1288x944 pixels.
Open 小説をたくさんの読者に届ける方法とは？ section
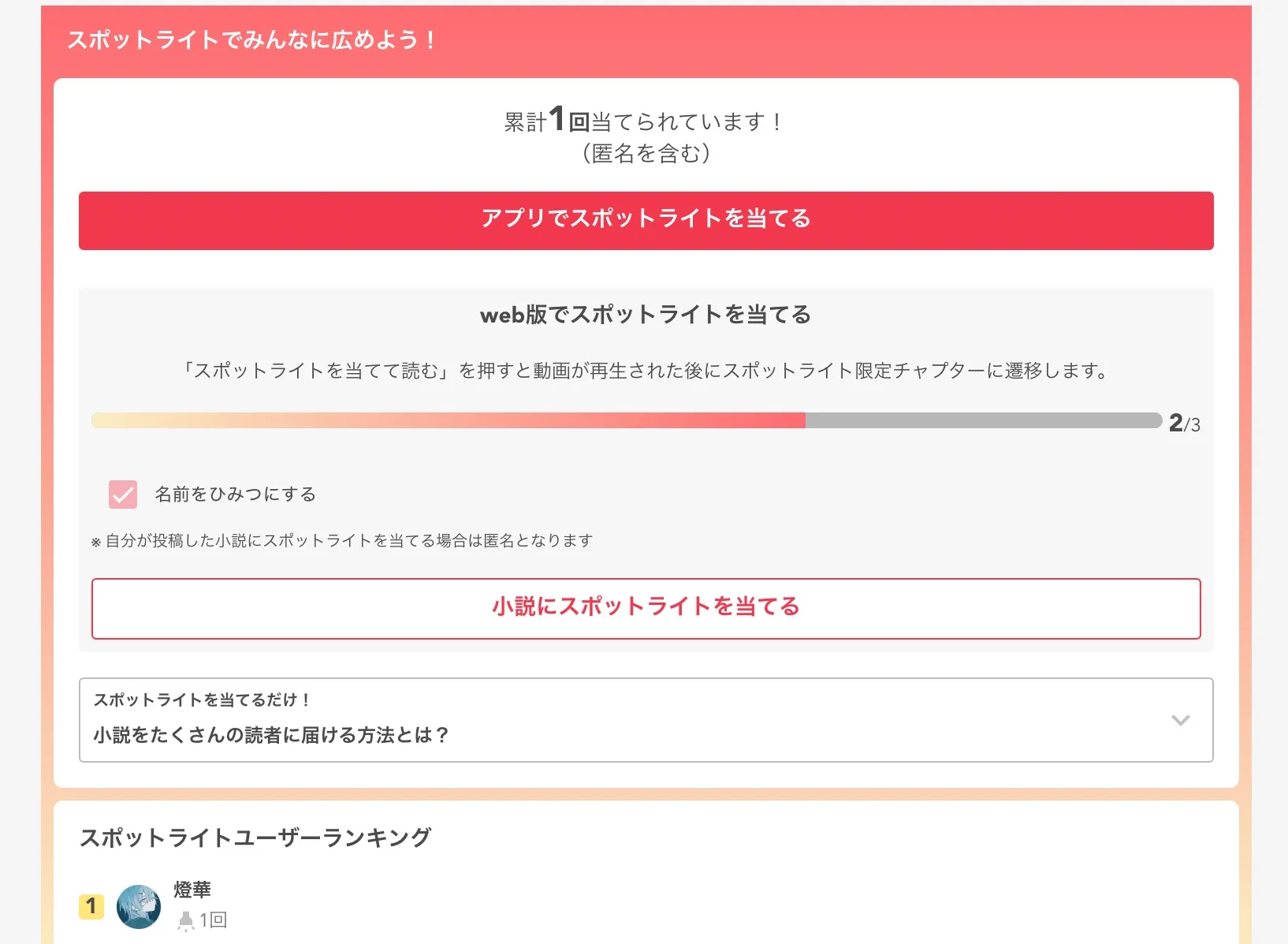click(271, 735)
